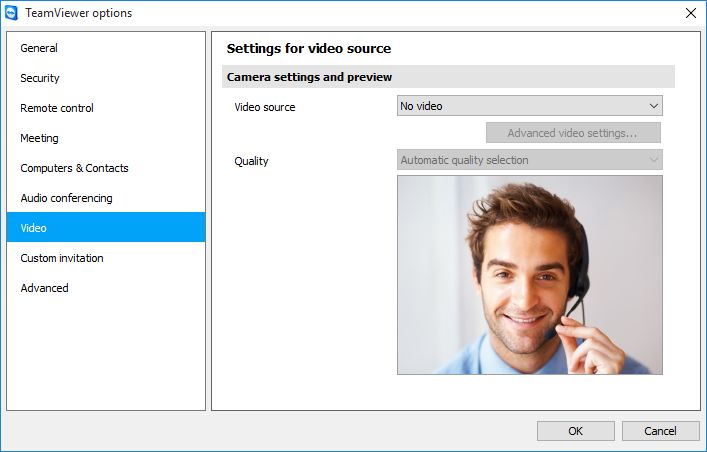Confirm options with the OK button
The height and width of the screenshot is (452, 707).
[575, 431]
